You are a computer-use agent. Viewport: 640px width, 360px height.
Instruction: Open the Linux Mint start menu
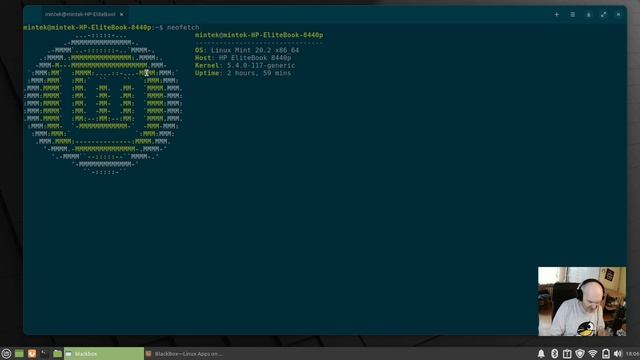tap(6, 353)
